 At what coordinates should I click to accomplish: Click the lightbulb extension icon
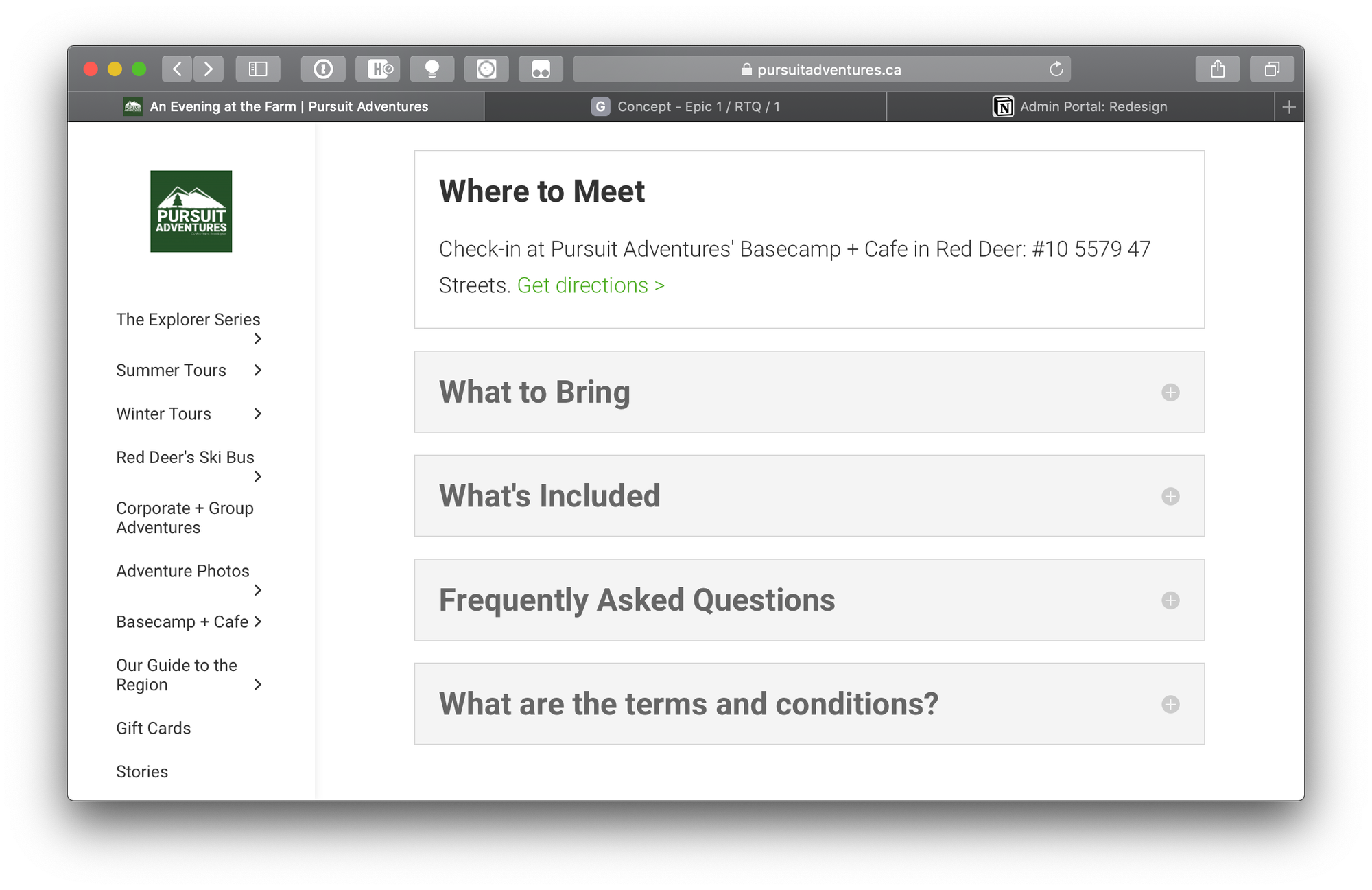tap(432, 69)
